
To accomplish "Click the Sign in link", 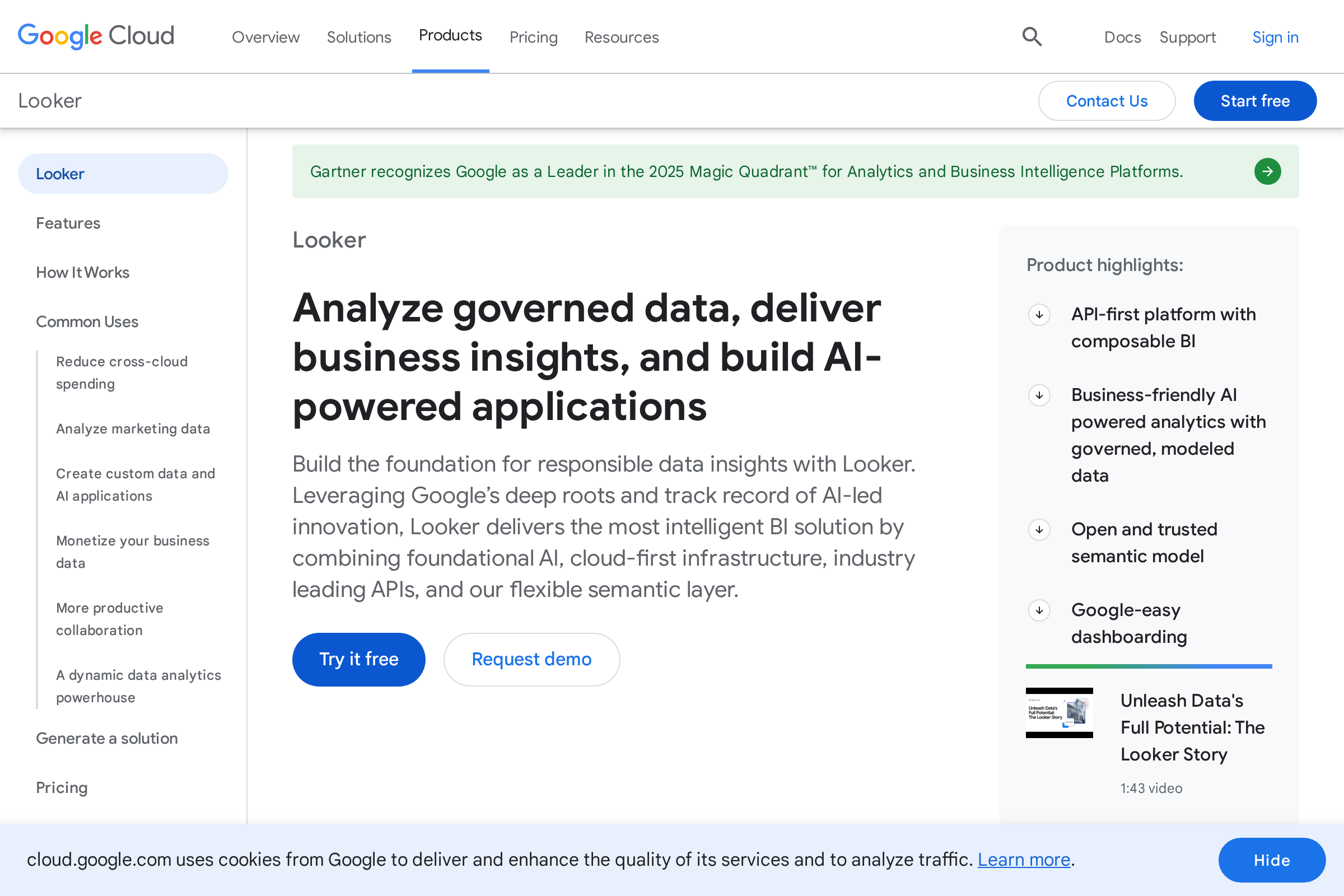I will point(1276,36).
